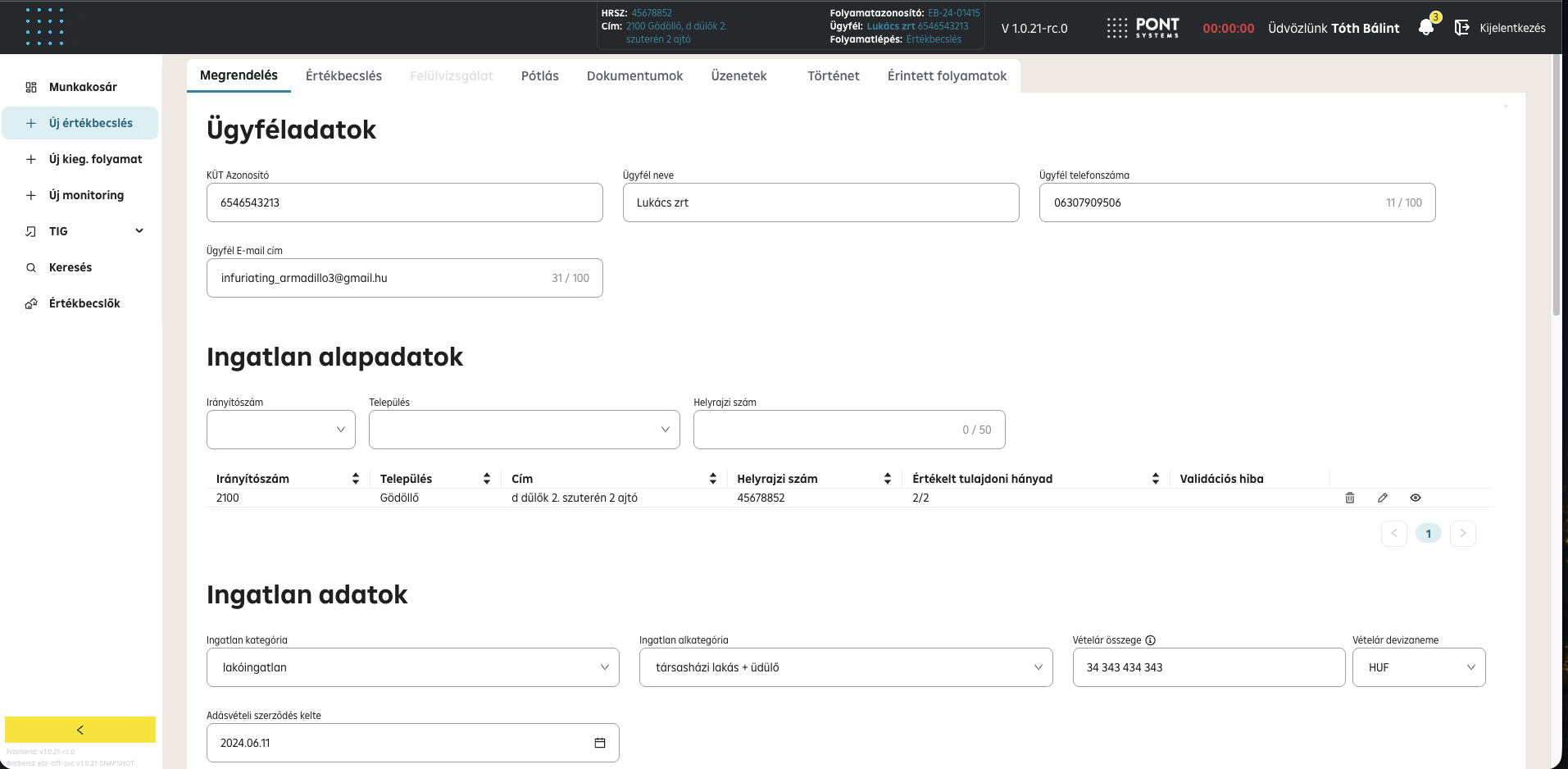Sort table by Irányítószám column
The width and height of the screenshot is (1568, 769).
click(x=355, y=479)
